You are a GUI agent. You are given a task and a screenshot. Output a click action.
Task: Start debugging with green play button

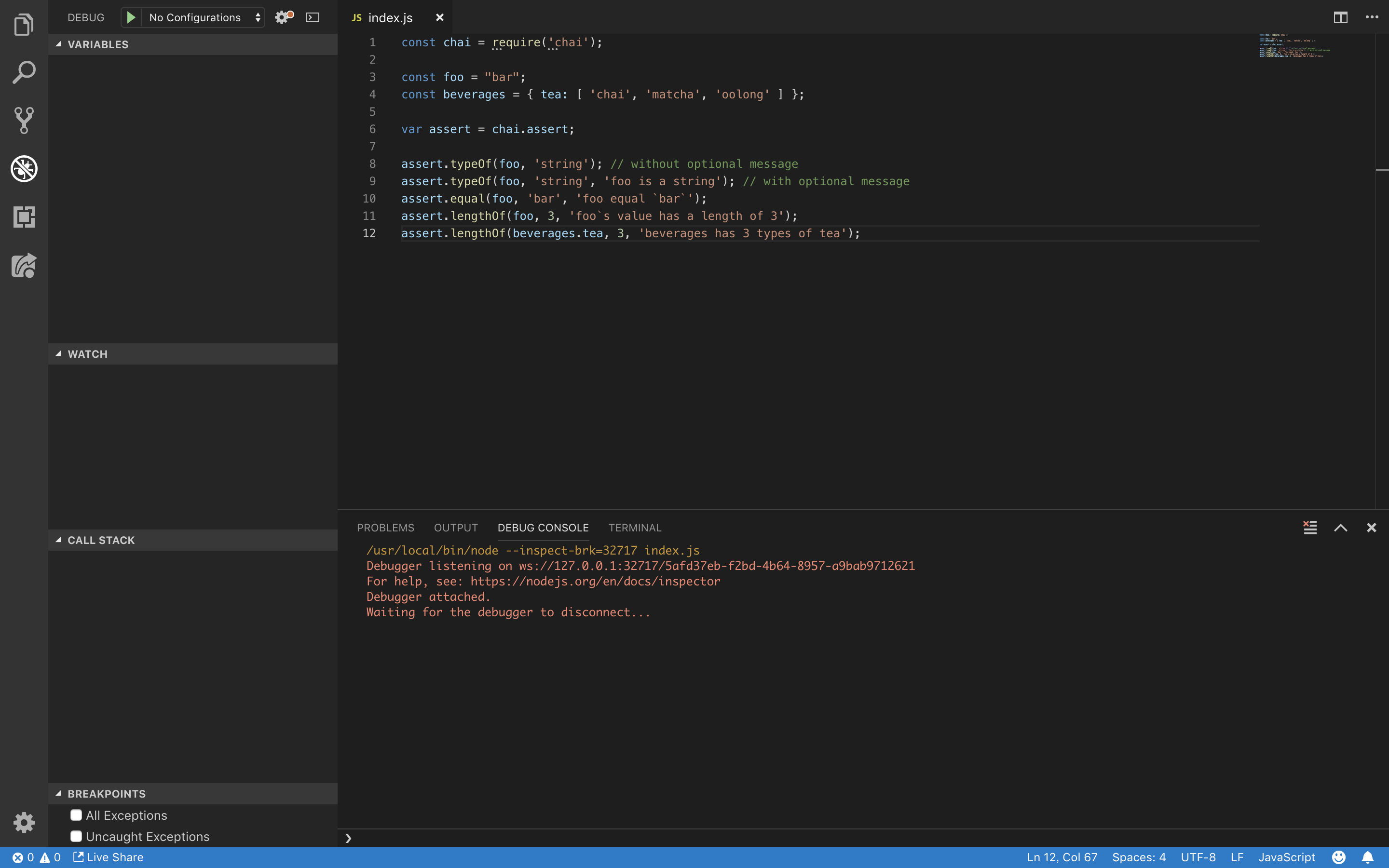pos(131,17)
